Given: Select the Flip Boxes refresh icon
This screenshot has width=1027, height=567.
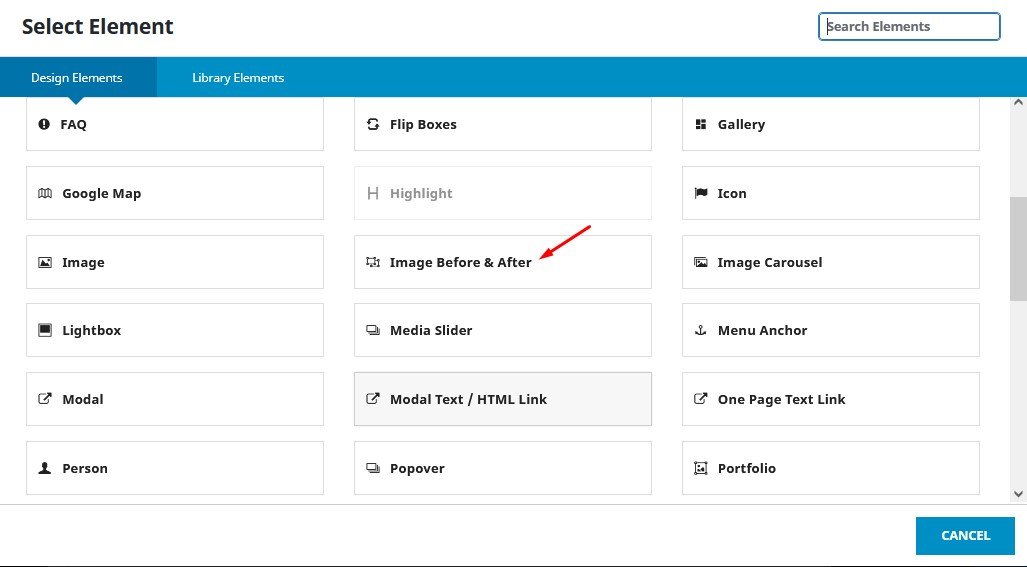Looking at the screenshot, I should [x=373, y=125].
